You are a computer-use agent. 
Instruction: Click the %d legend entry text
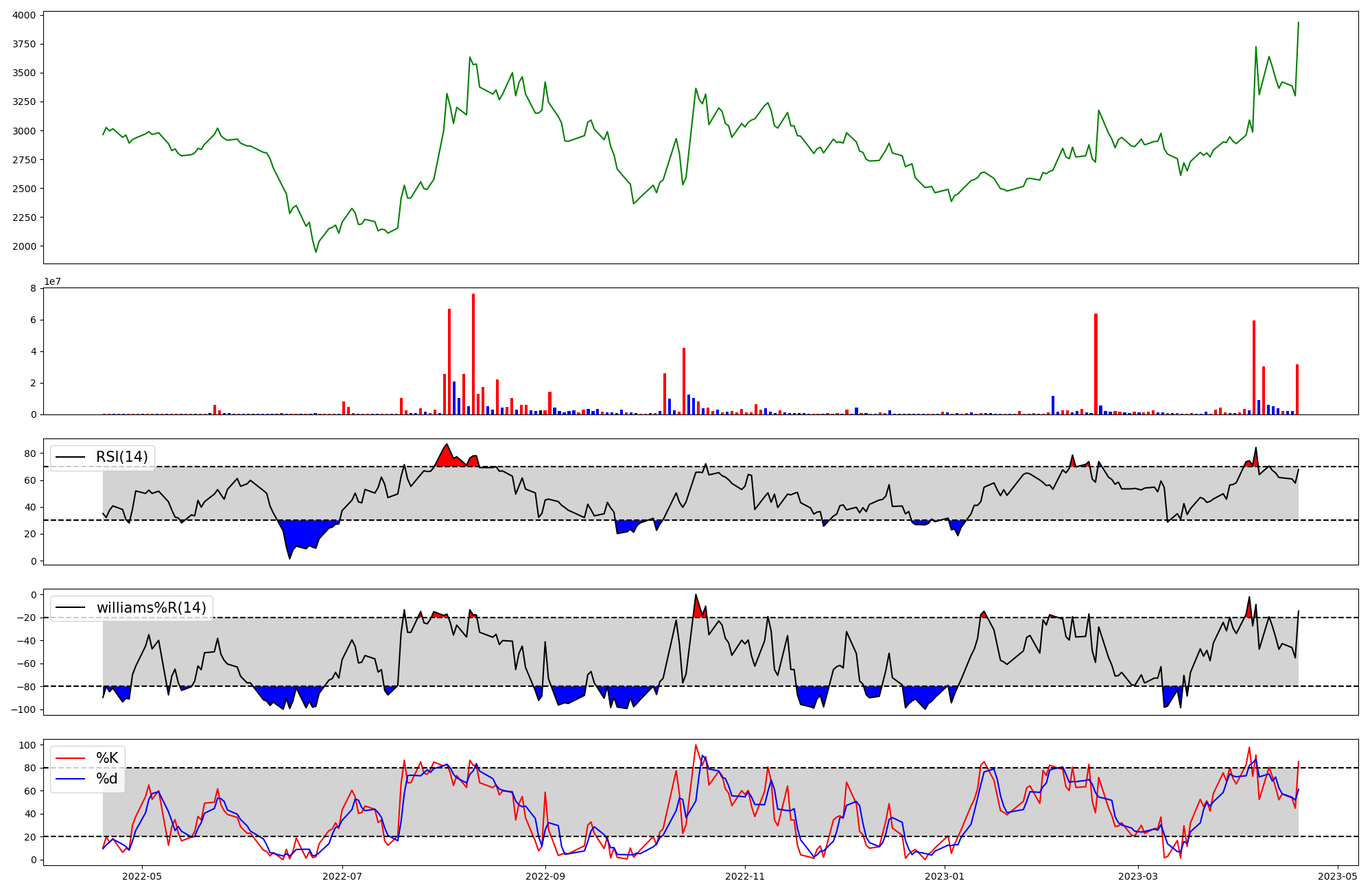tap(106, 779)
